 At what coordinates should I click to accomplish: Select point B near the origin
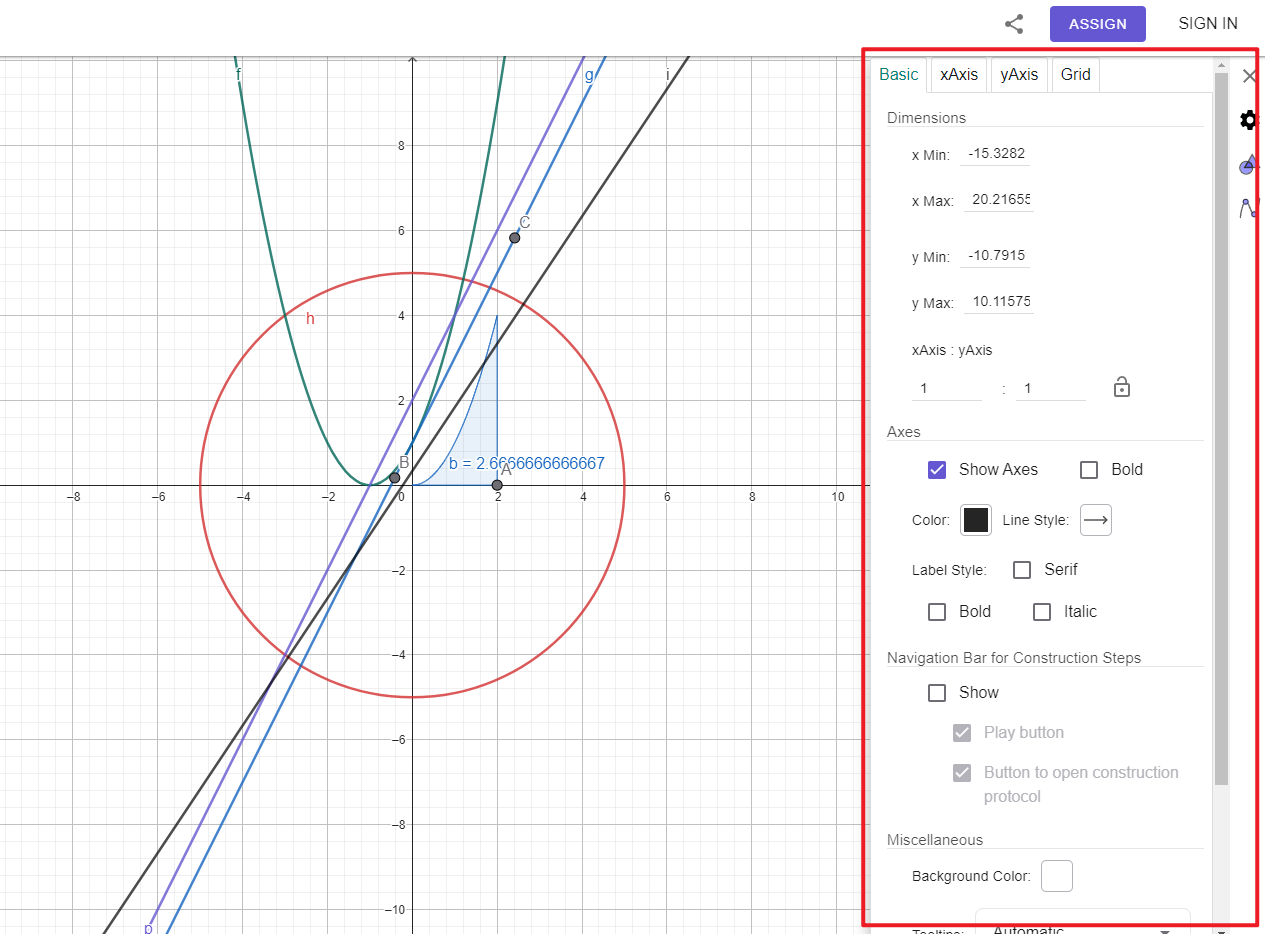pos(394,478)
